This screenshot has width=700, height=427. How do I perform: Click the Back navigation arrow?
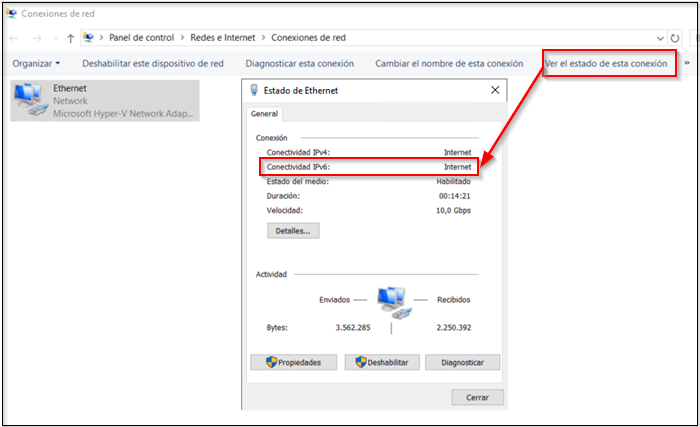pos(14,37)
